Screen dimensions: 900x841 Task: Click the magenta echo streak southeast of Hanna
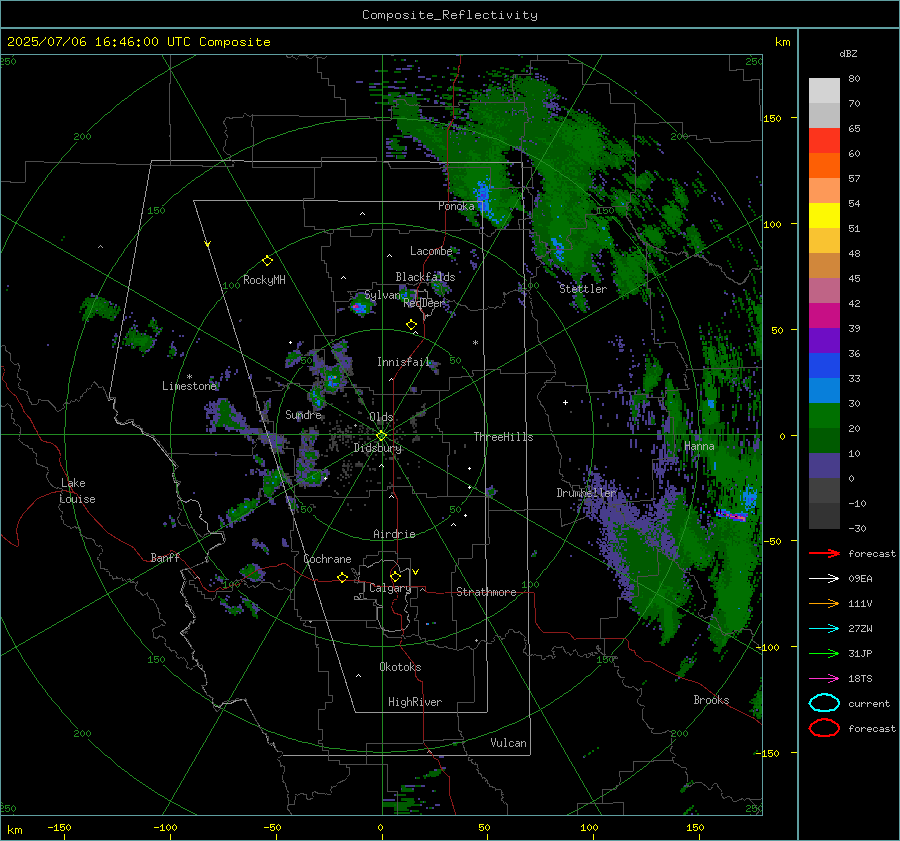tap(731, 516)
